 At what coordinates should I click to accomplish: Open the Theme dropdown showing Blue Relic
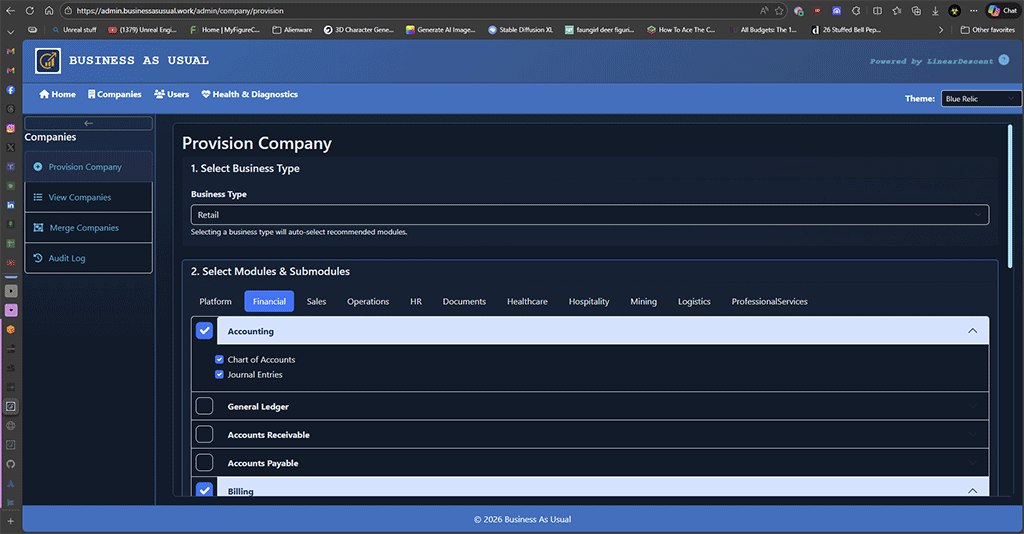(980, 99)
